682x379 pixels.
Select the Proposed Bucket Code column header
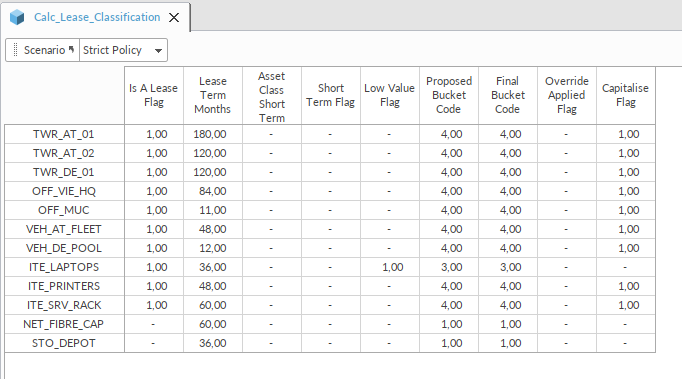pyautogui.click(x=449, y=95)
